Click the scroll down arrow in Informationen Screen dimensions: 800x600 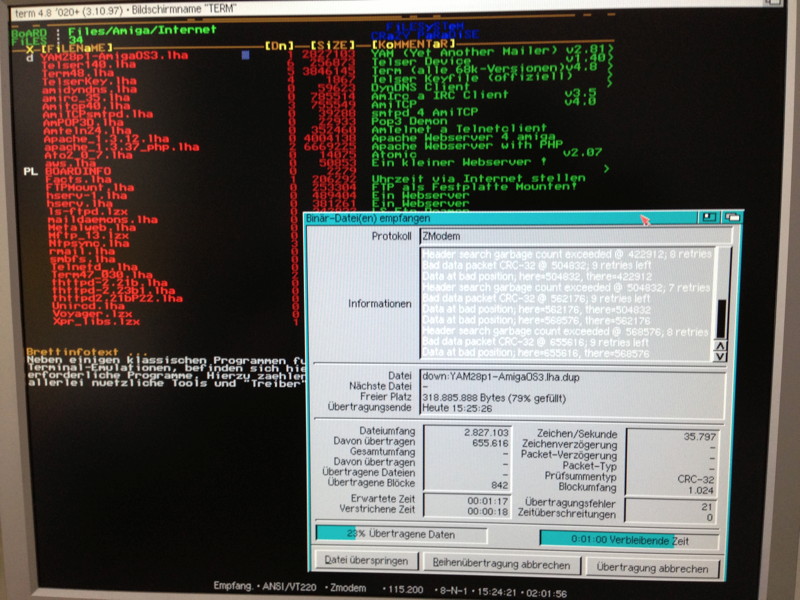(719, 354)
